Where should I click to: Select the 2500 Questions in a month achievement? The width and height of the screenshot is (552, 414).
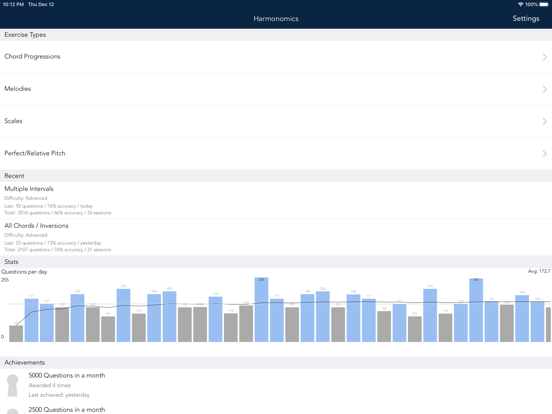pos(276,409)
